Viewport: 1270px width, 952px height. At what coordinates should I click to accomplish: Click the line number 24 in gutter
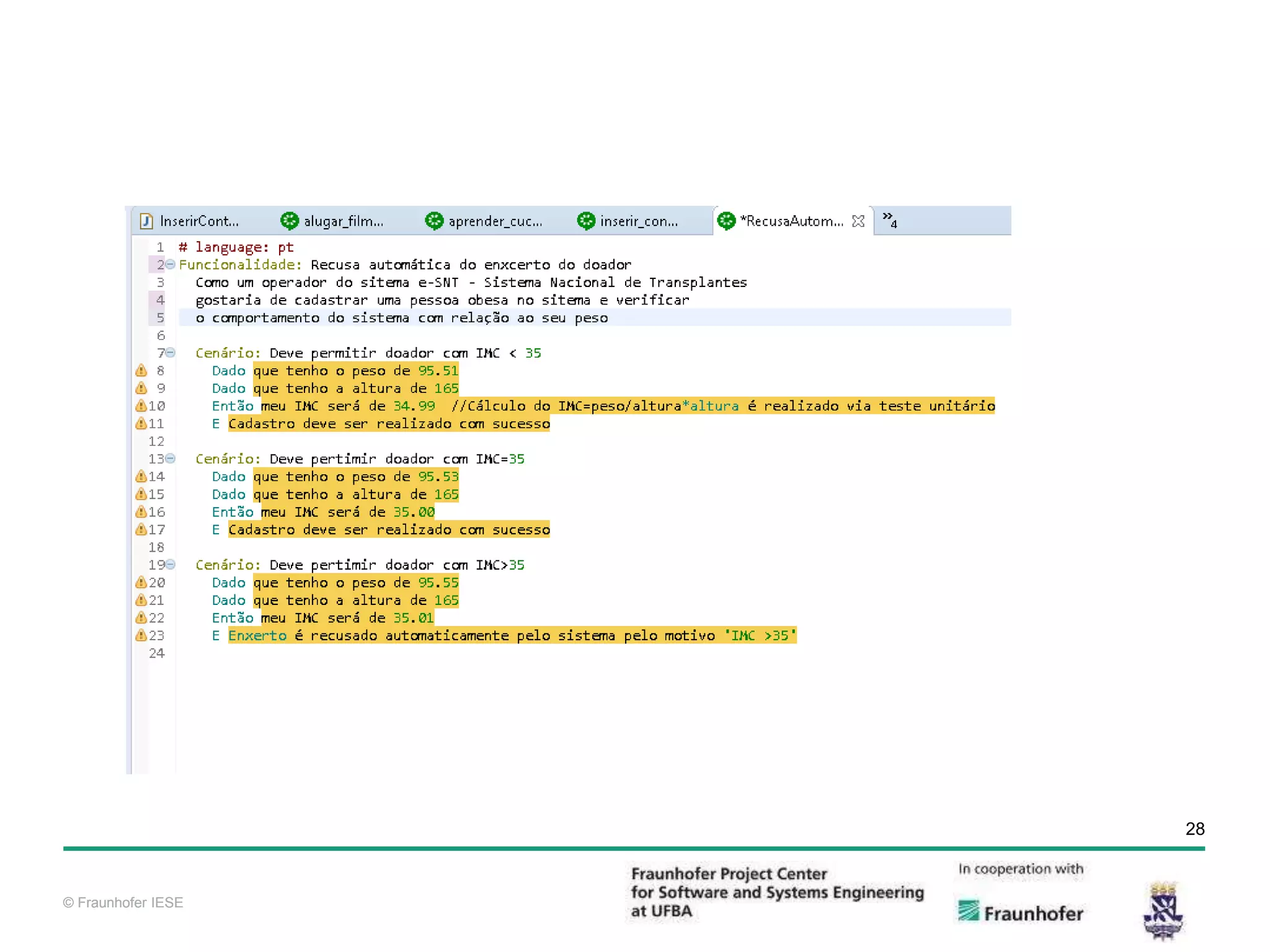point(156,653)
